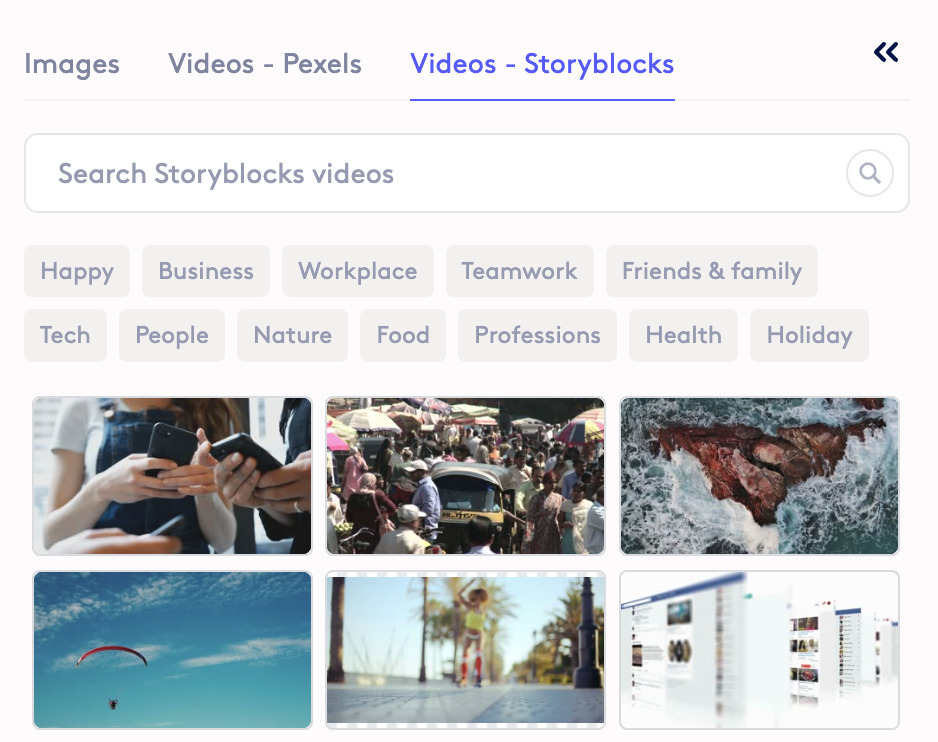
Task: Filter videos by Health
Action: point(683,335)
